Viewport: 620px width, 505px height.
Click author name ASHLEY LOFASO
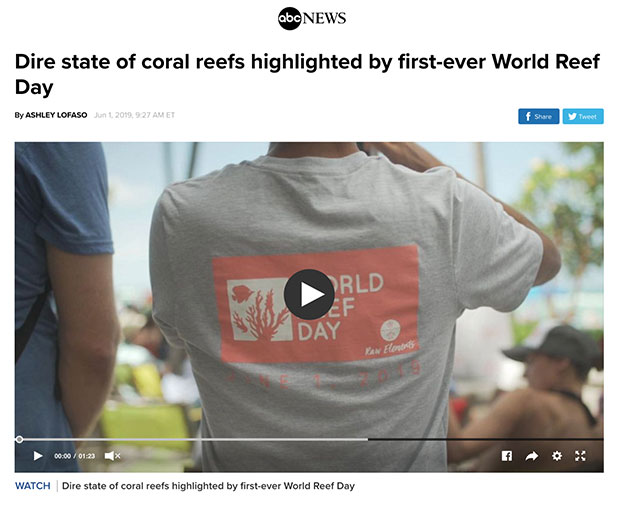click(x=56, y=115)
